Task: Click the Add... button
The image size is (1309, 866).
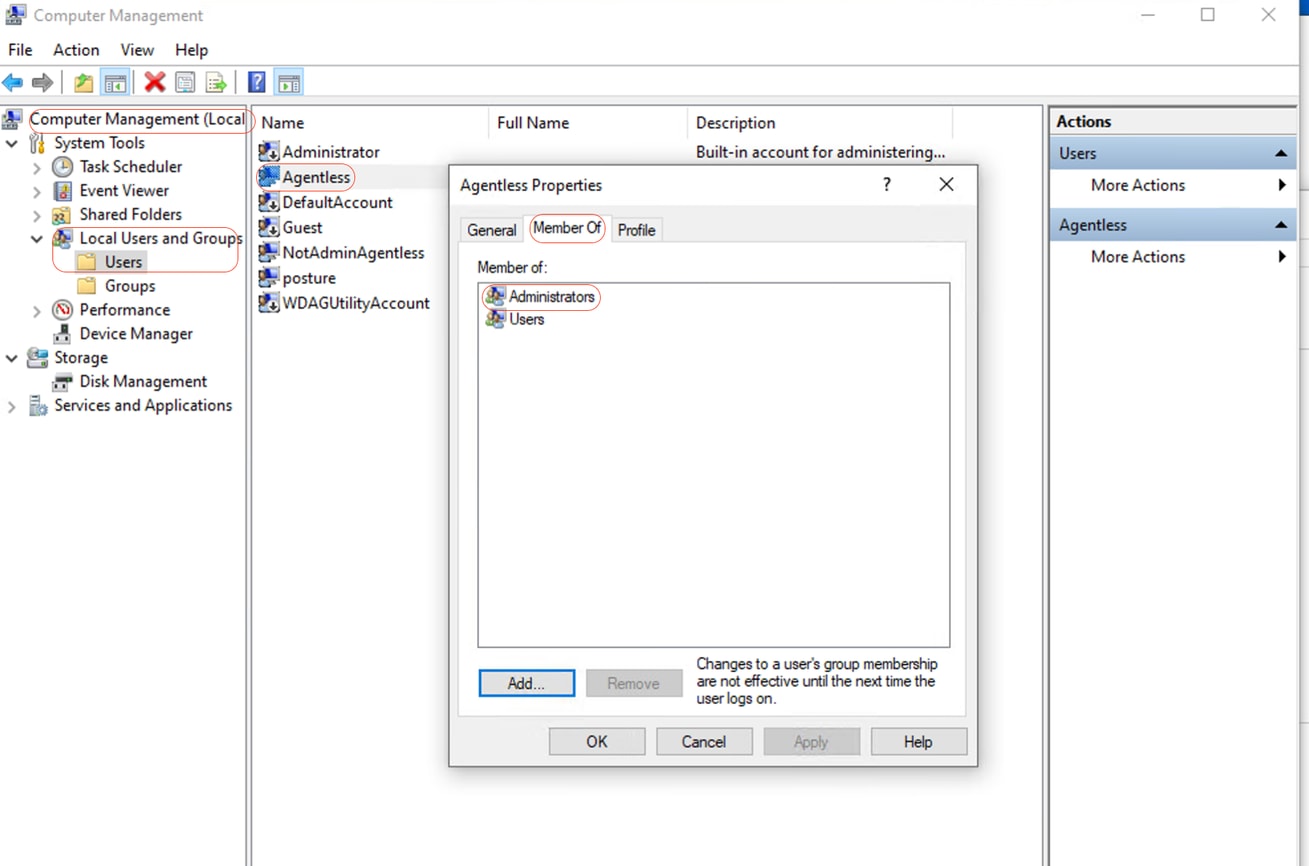Action: [526, 684]
